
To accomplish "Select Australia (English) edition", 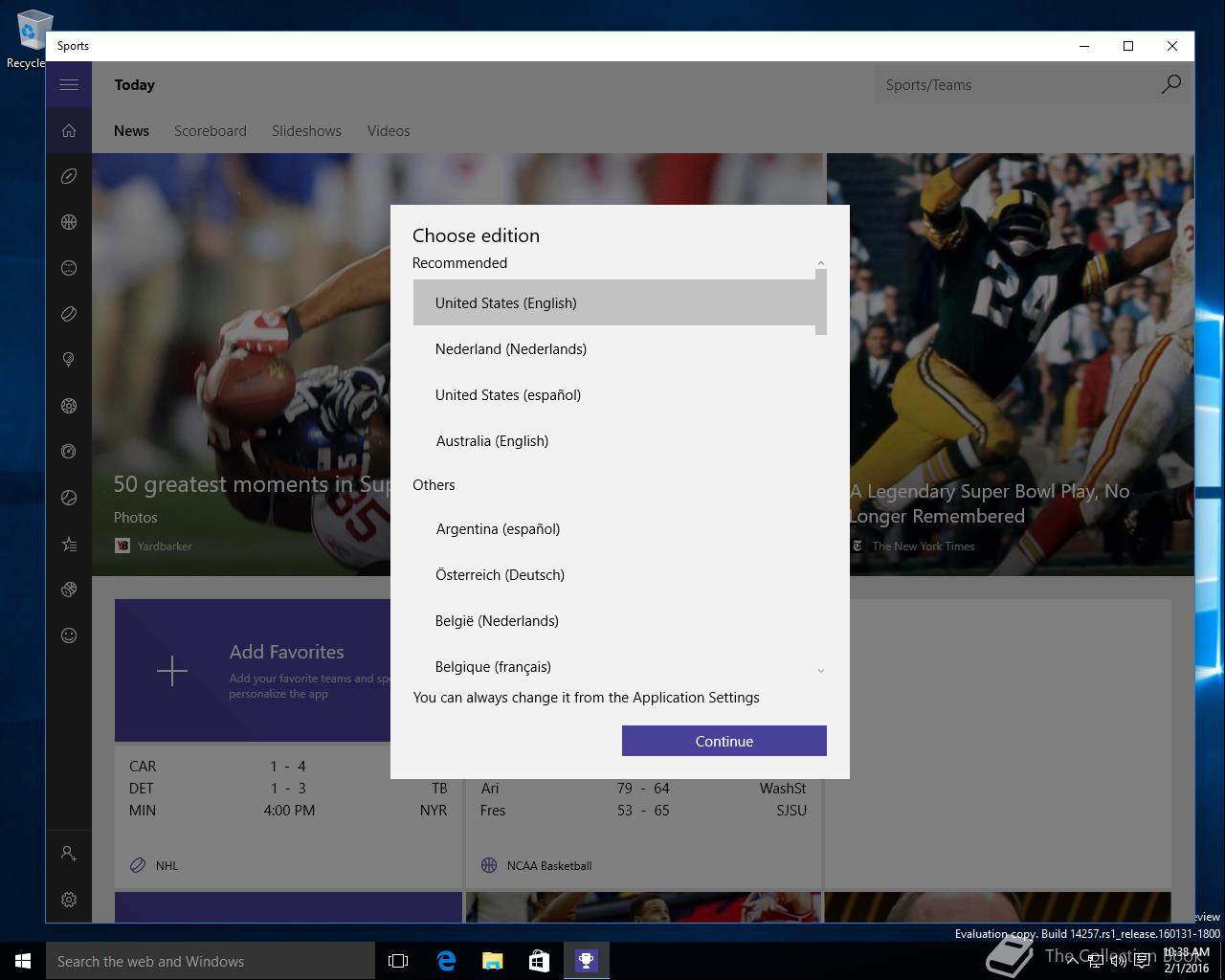I will click(x=614, y=440).
